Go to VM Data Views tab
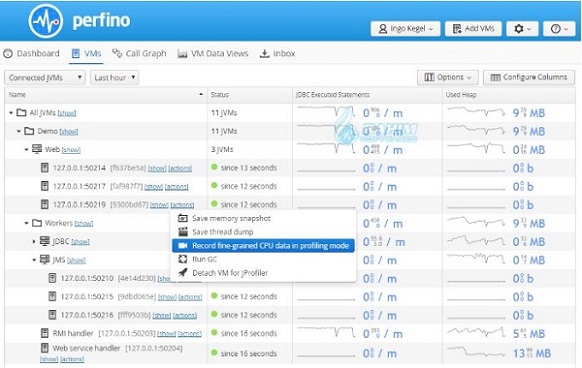Image resolution: width=582 pixels, height=368 pixels. [213, 53]
